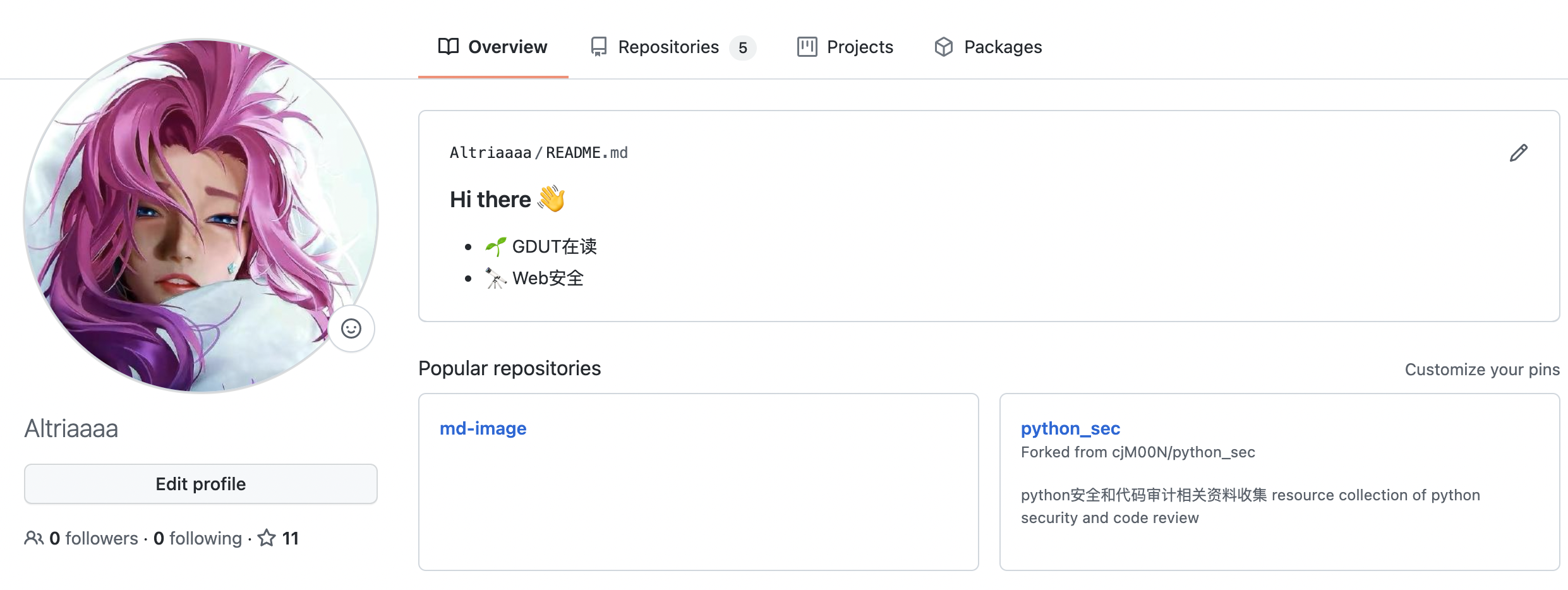Click the Overview book icon
The height and width of the screenshot is (590, 1568).
(x=449, y=47)
